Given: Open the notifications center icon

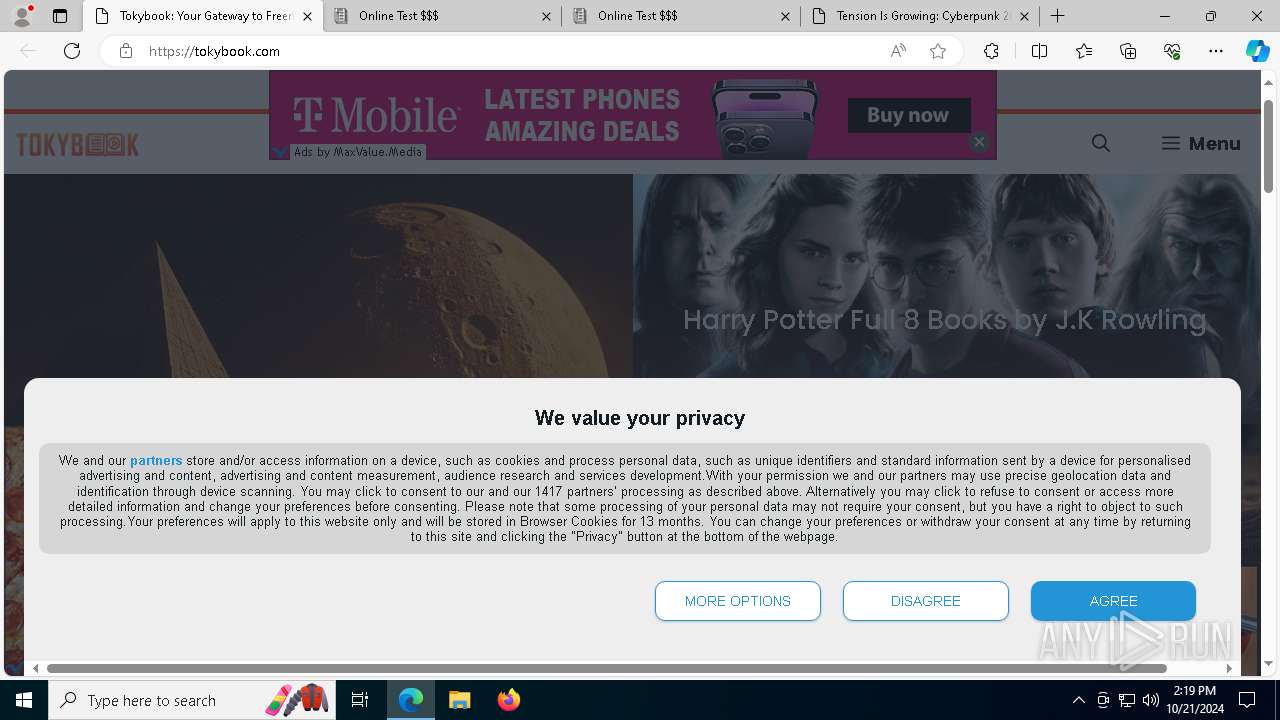Looking at the screenshot, I should (x=1247, y=700).
